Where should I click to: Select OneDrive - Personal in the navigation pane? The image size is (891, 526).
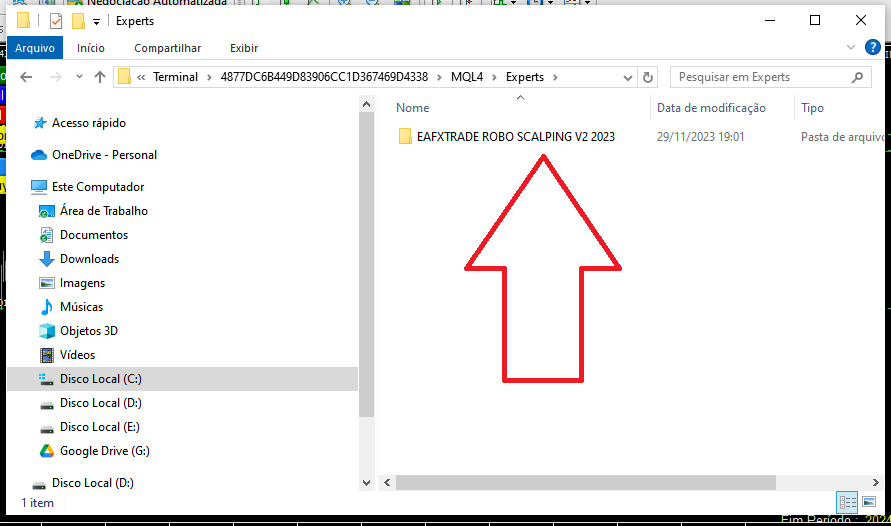click(x=104, y=155)
